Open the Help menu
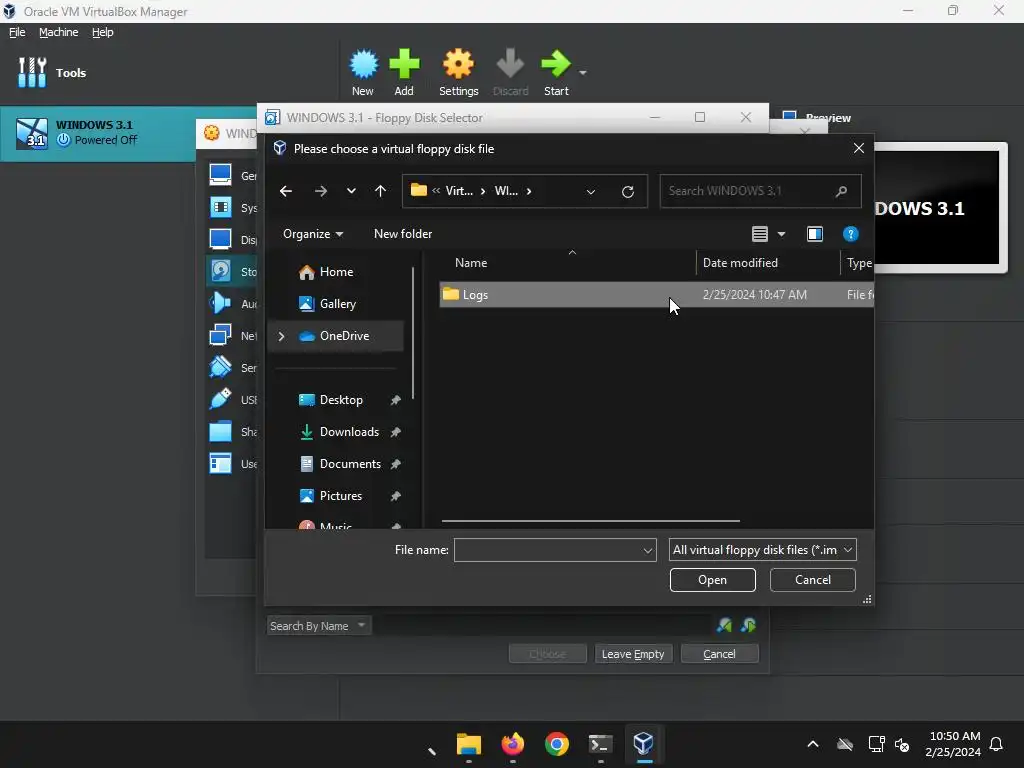Viewport: 1024px width, 768px height. [x=103, y=32]
